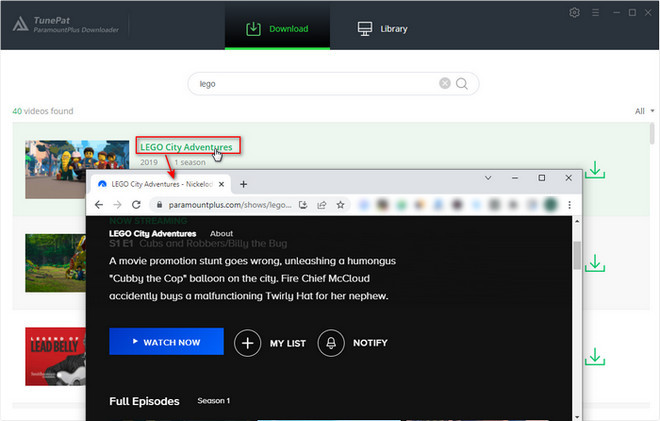This screenshot has height=421, width=660.
Task: Click the search magnifier icon
Action: (462, 84)
